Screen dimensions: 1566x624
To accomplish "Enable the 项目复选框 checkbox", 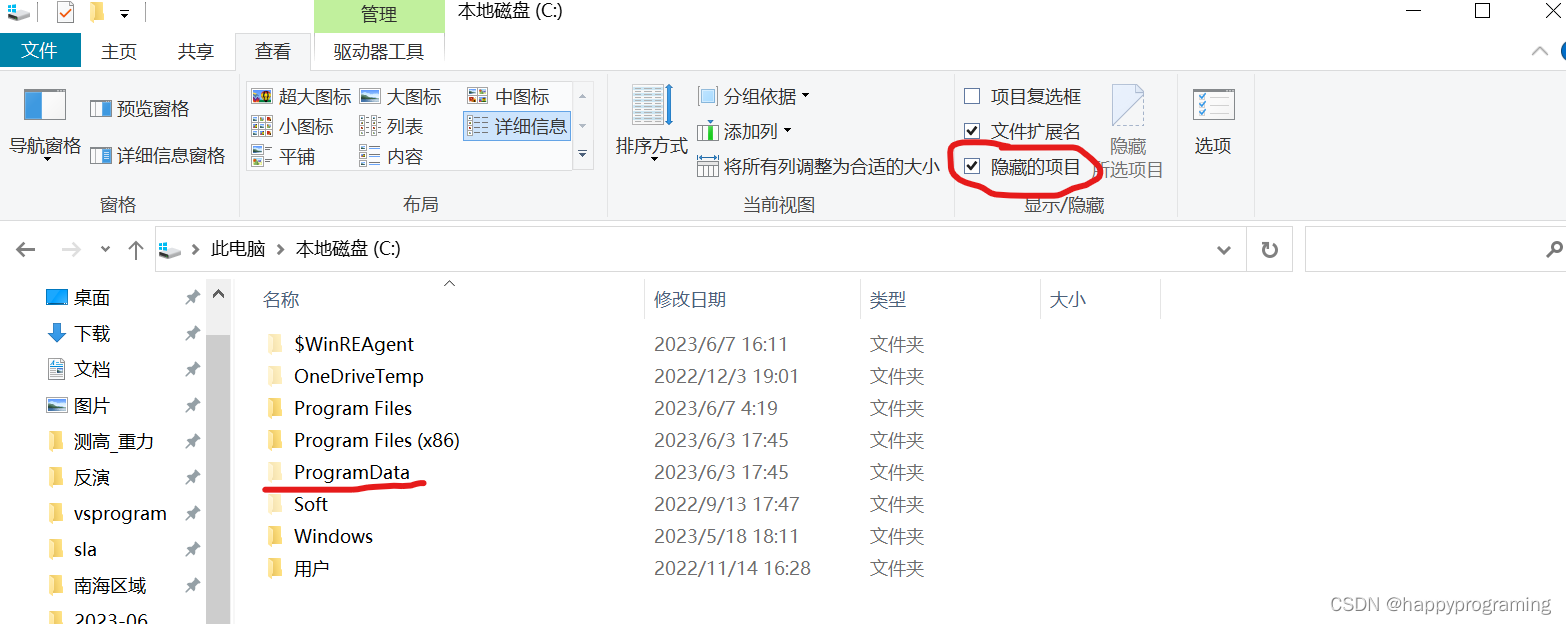I will coord(971,96).
